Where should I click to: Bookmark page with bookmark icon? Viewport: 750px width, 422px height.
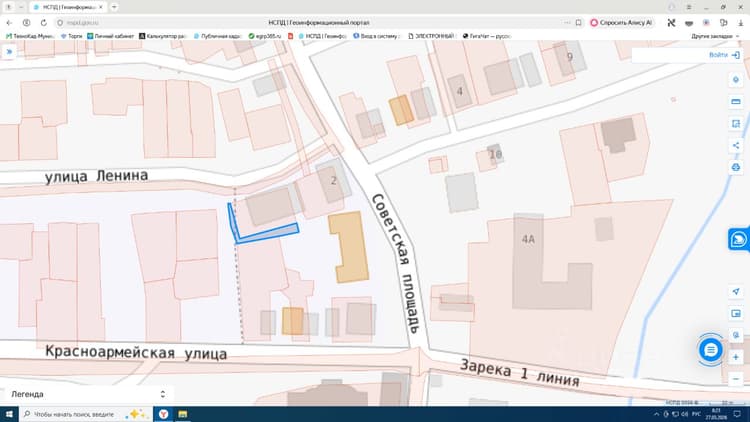point(579,22)
